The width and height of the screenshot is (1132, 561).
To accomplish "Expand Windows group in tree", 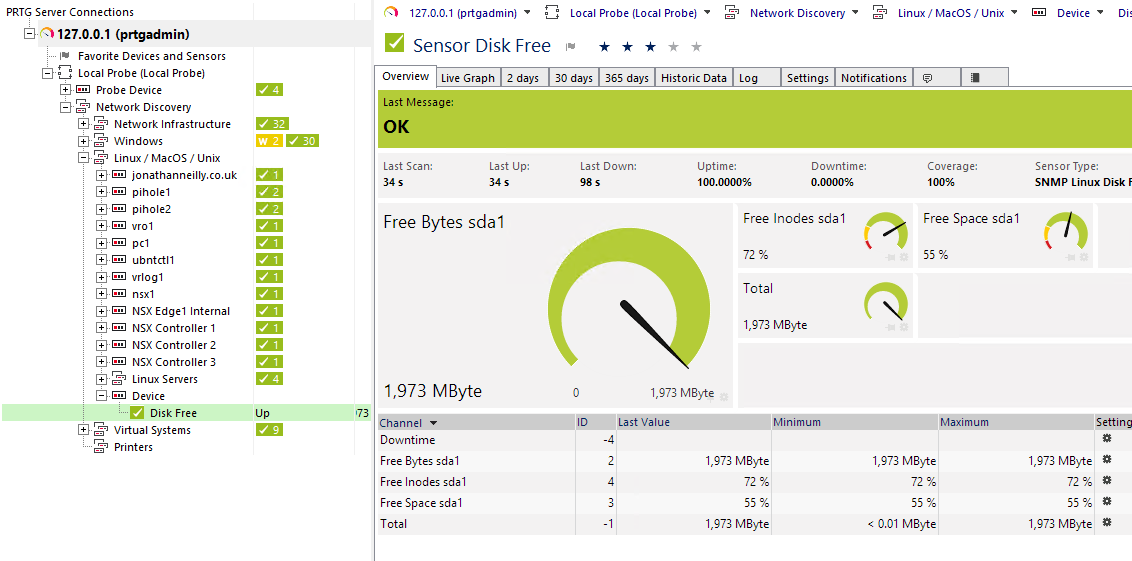I will (84, 141).
